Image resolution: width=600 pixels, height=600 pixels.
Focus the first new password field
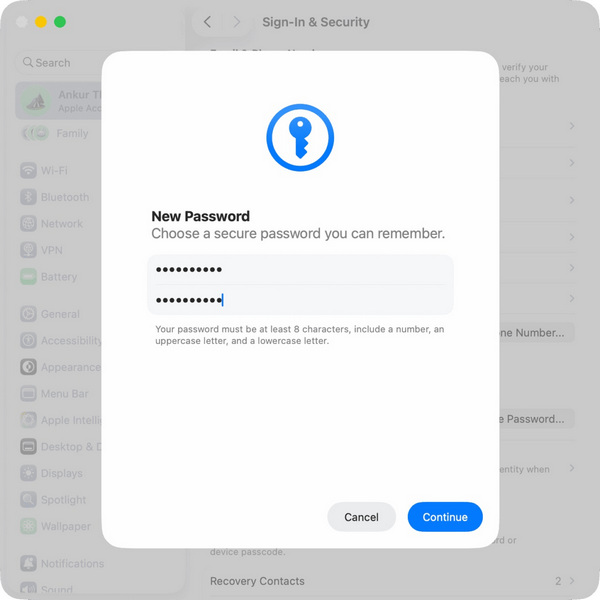pos(300,269)
